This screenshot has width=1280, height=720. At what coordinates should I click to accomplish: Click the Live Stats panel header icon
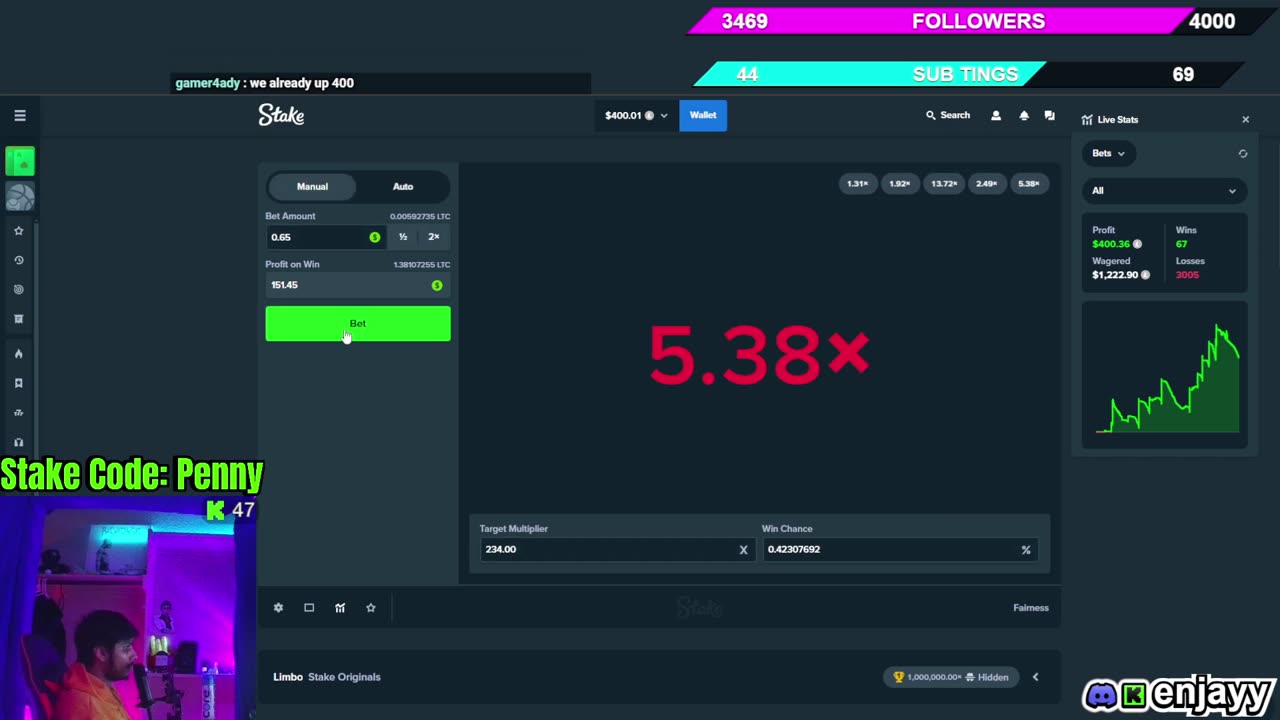1087,120
